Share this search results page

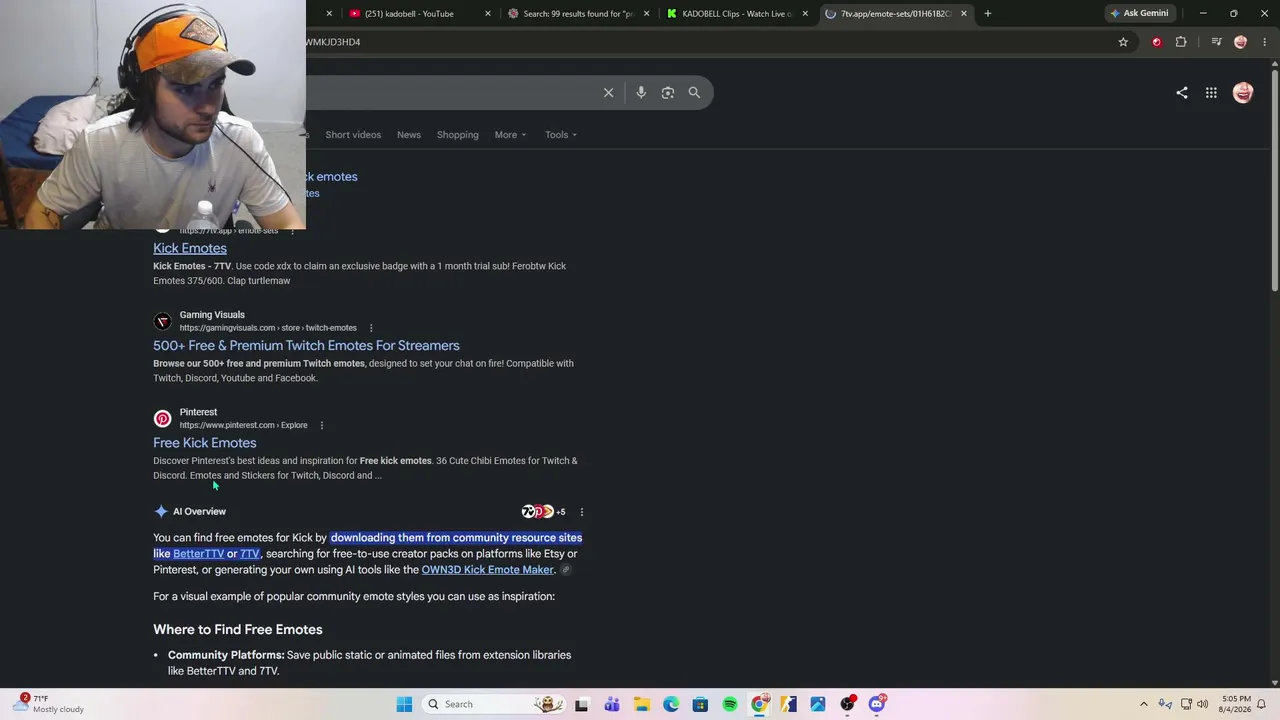click(x=1182, y=93)
